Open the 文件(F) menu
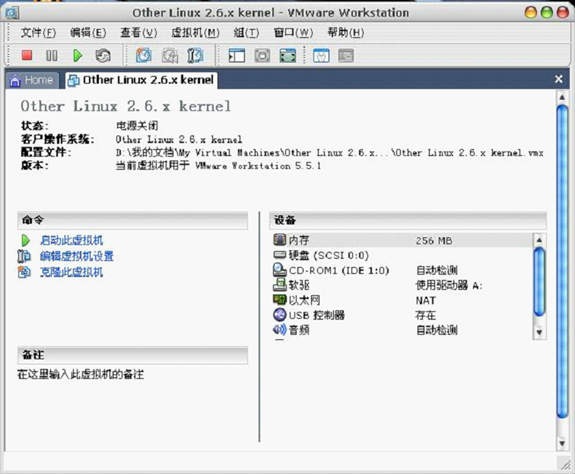Screen dimensions: 575x474 coord(38,33)
